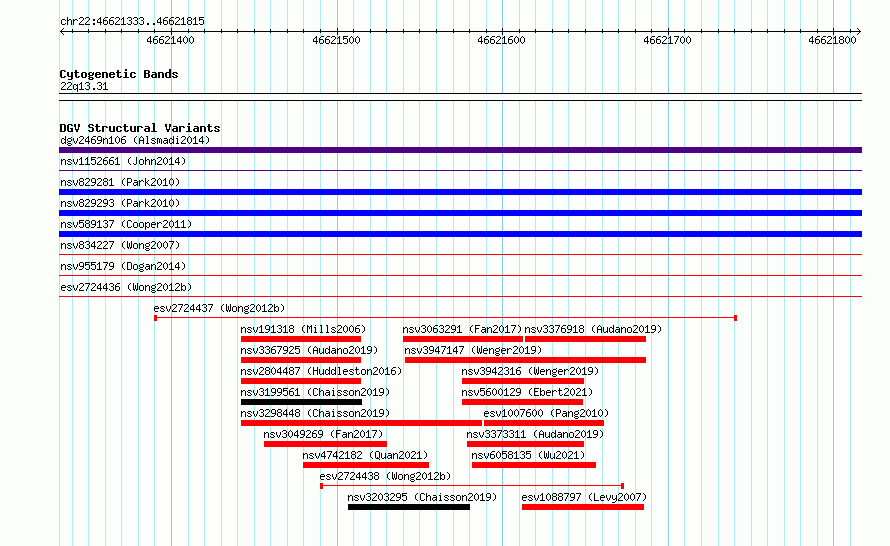Click the nsv4742182 (Quan2021) label
This screenshot has width=890, height=546.
click(x=365, y=455)
